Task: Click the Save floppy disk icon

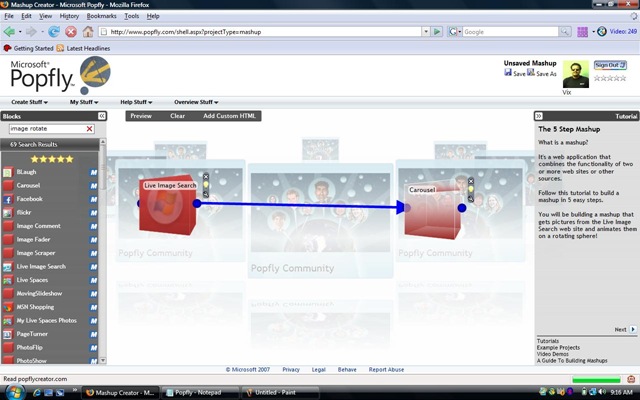Action: (508, 72)
